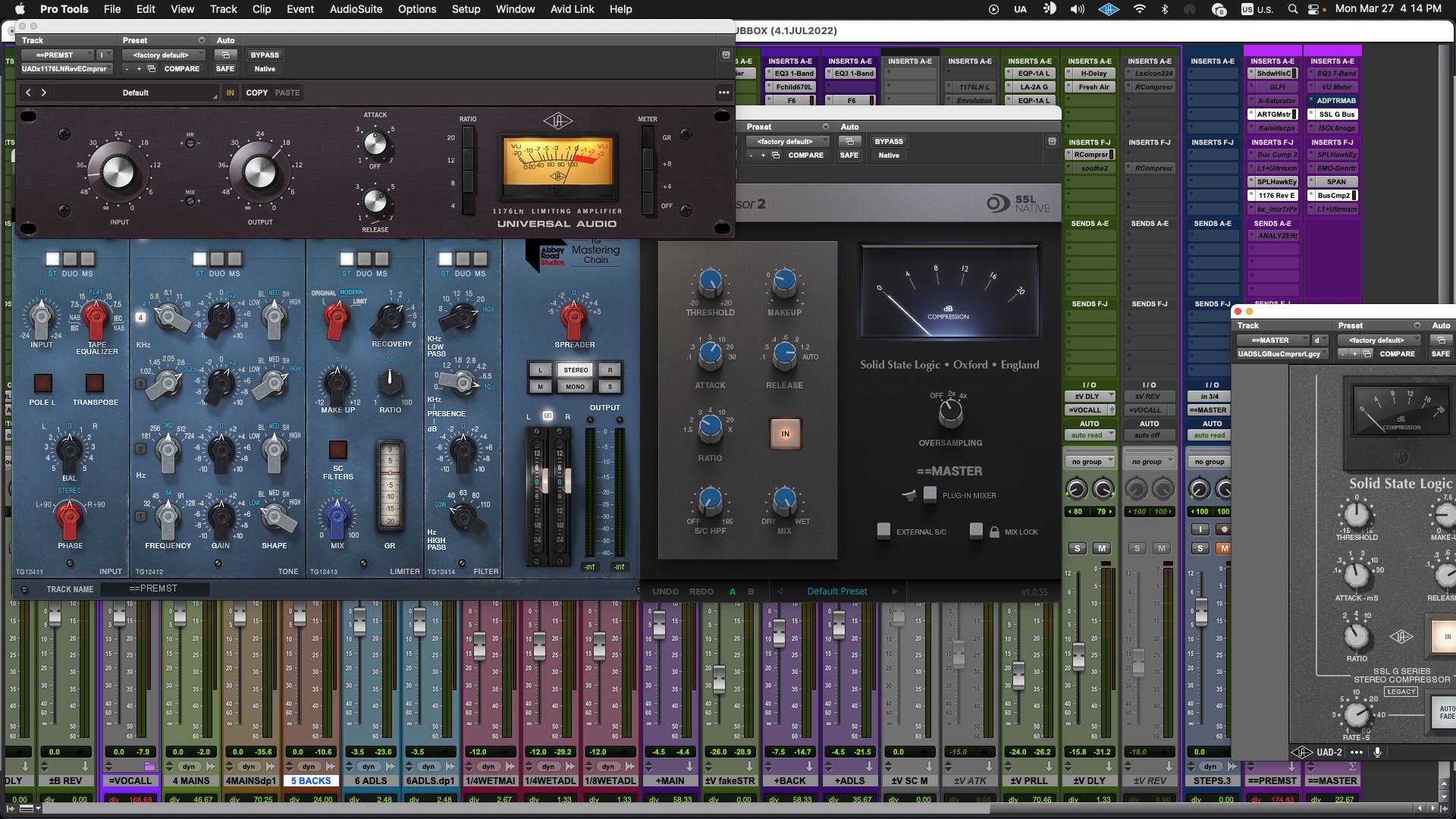The height and width of the screenshot is (819, 1456).
Task: Open the factory default preset dropdown in 1176 window
Action: (163, 55)
